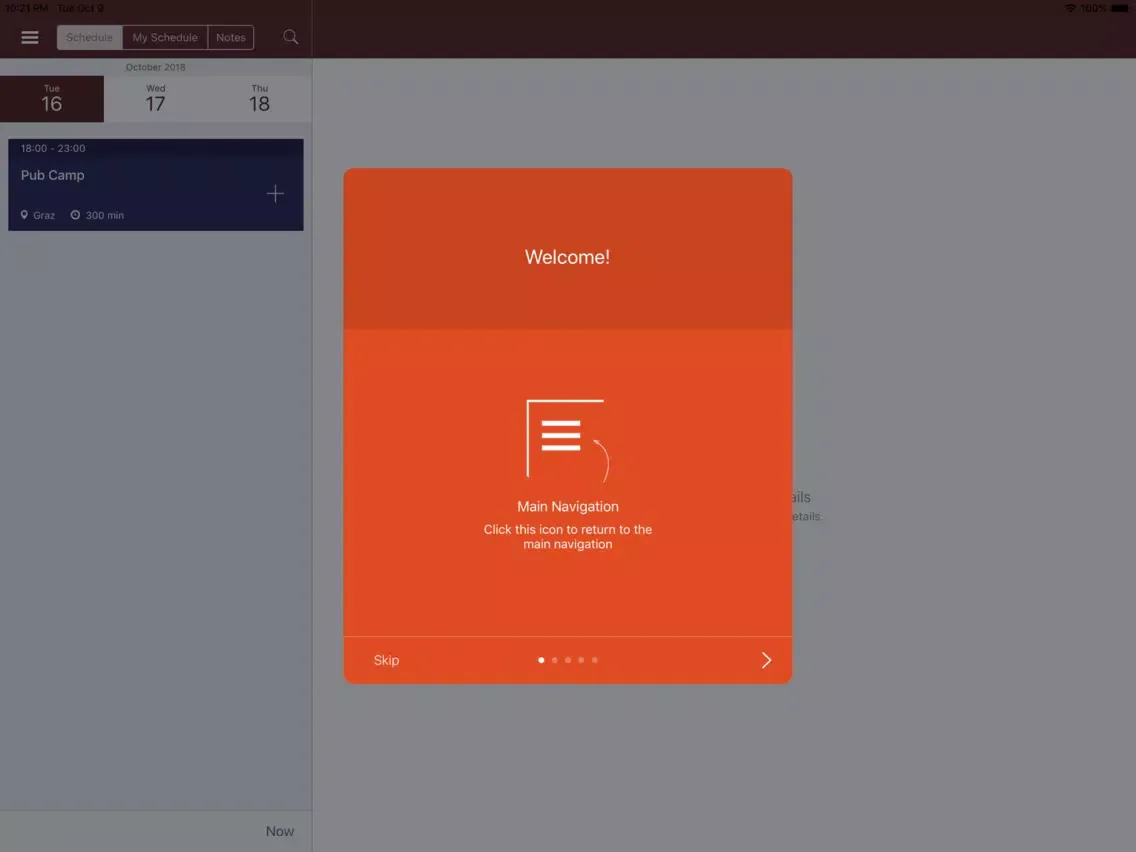Select Tue 16 date
Screen dimensions: 1136x852
click(51, 99)
